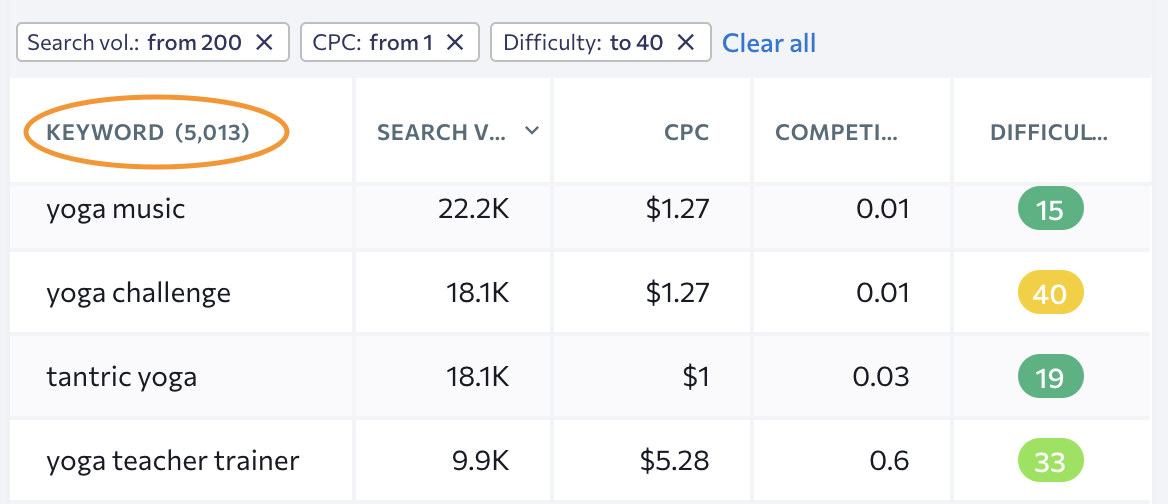
Task: Open the Search volume sort dropdown arrow
Action: [x=532, y=131]
